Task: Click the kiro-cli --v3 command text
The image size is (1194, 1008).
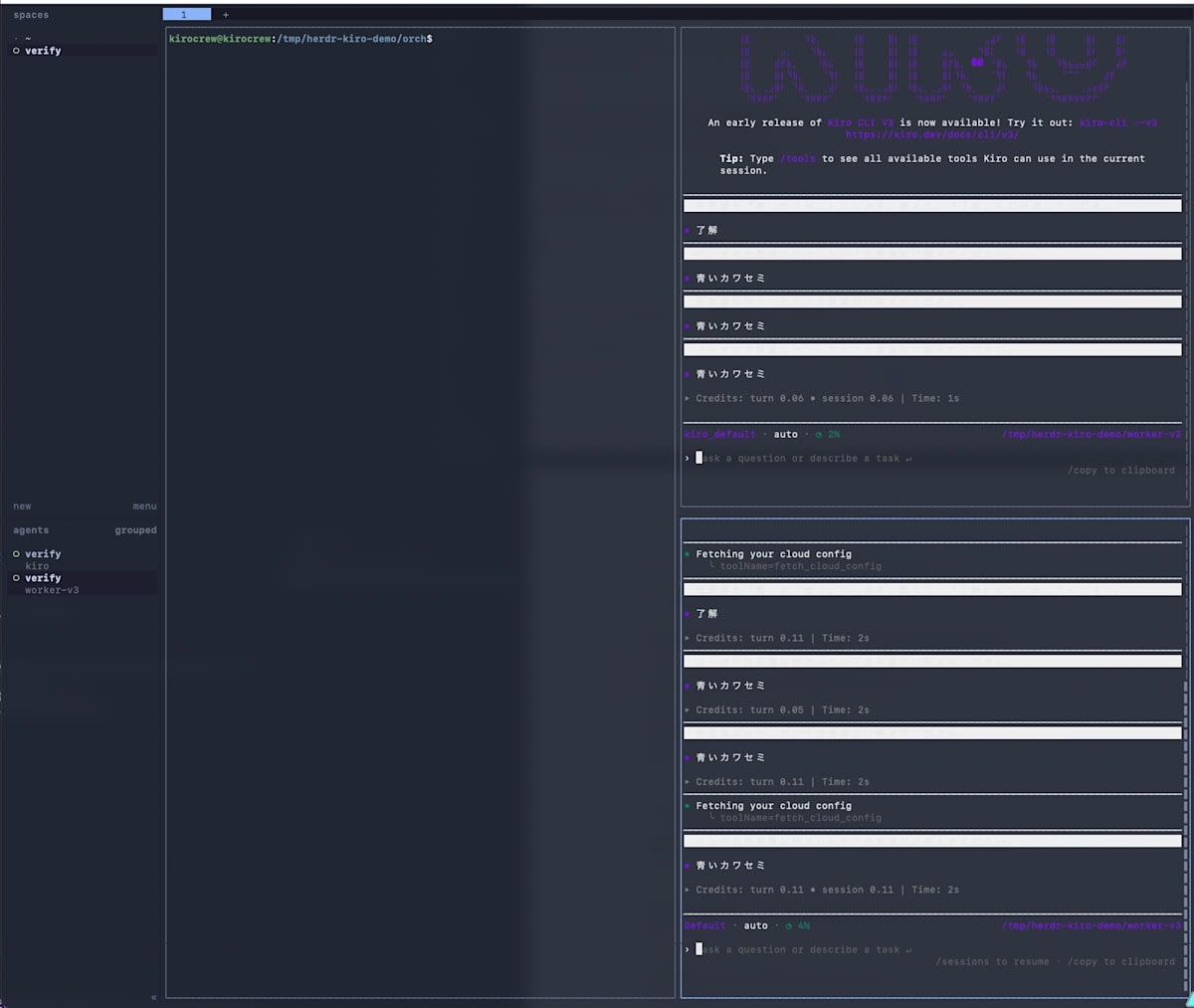Action: pos(1117,122)
